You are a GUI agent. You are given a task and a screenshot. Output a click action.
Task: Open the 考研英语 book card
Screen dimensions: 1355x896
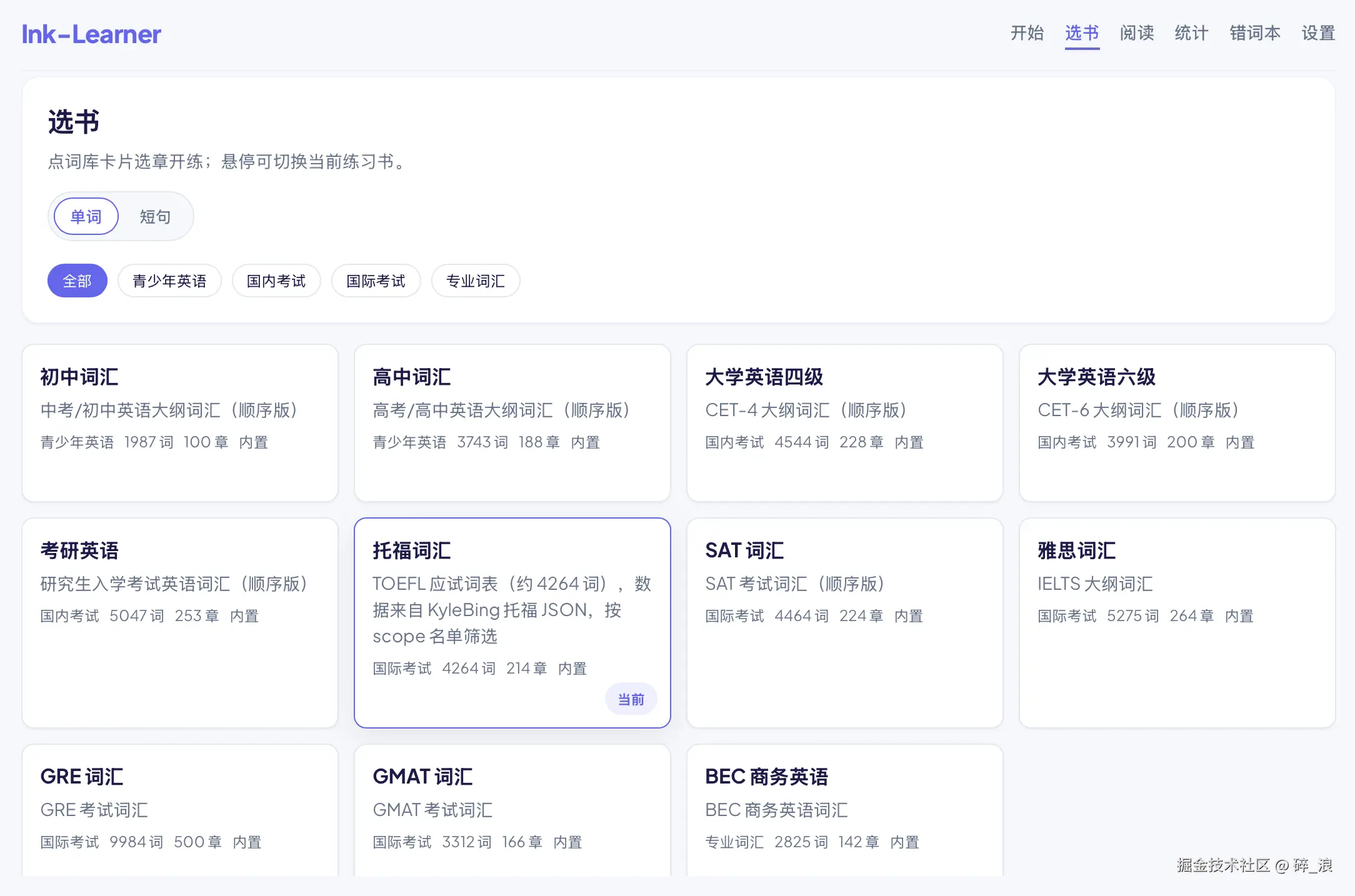180,623
